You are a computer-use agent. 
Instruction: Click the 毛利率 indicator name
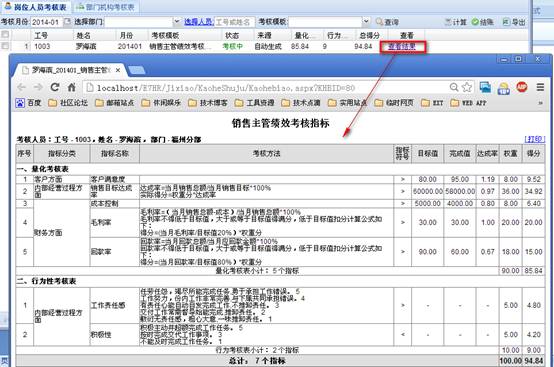coord(101,223)
